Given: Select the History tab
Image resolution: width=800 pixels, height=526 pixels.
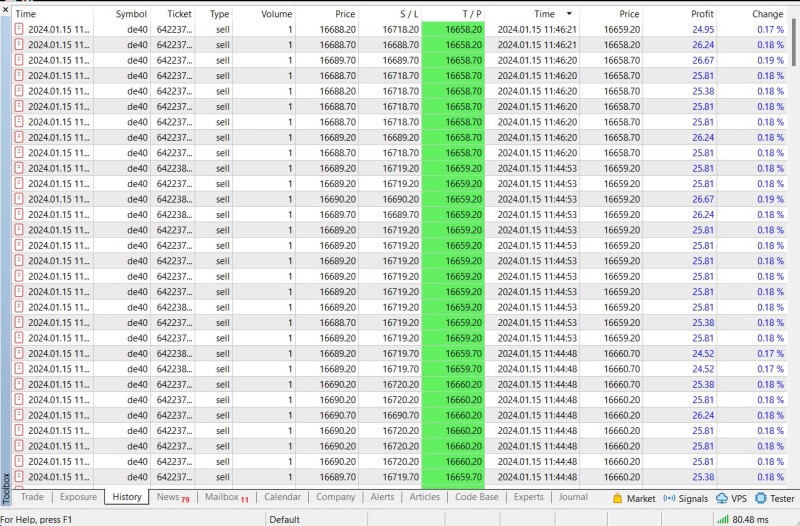Looking at the screenshot, I should [127, 497].
